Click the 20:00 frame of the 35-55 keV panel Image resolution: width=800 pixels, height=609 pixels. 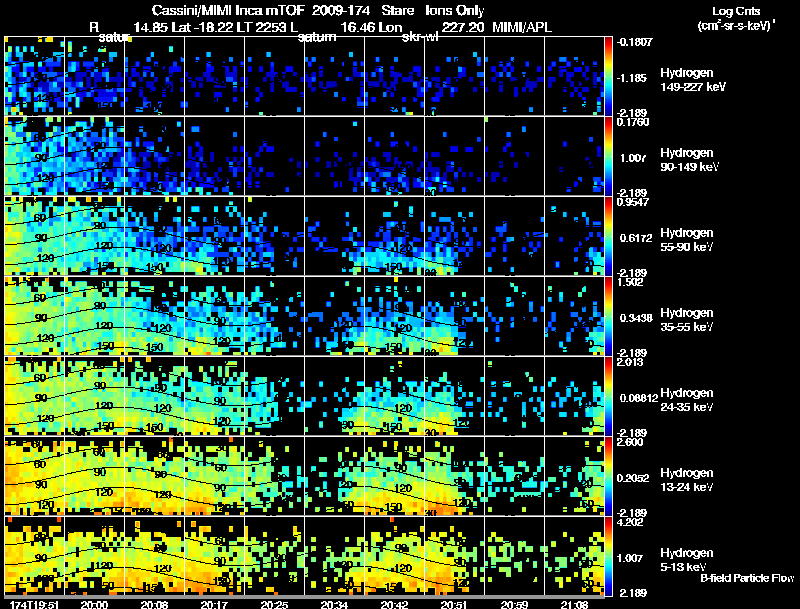[x=94, y=316]
